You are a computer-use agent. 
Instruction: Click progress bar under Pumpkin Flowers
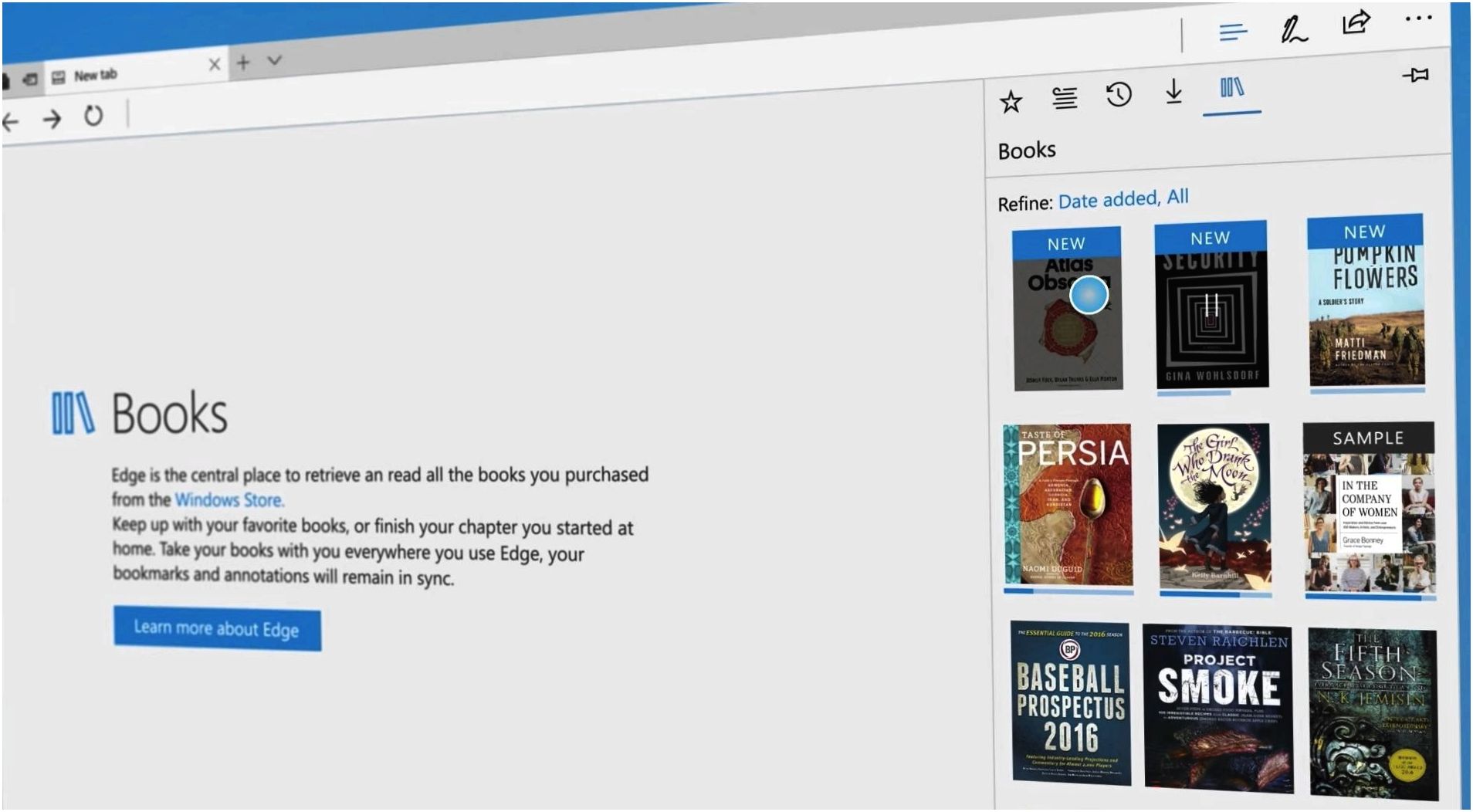(1367, 391)
